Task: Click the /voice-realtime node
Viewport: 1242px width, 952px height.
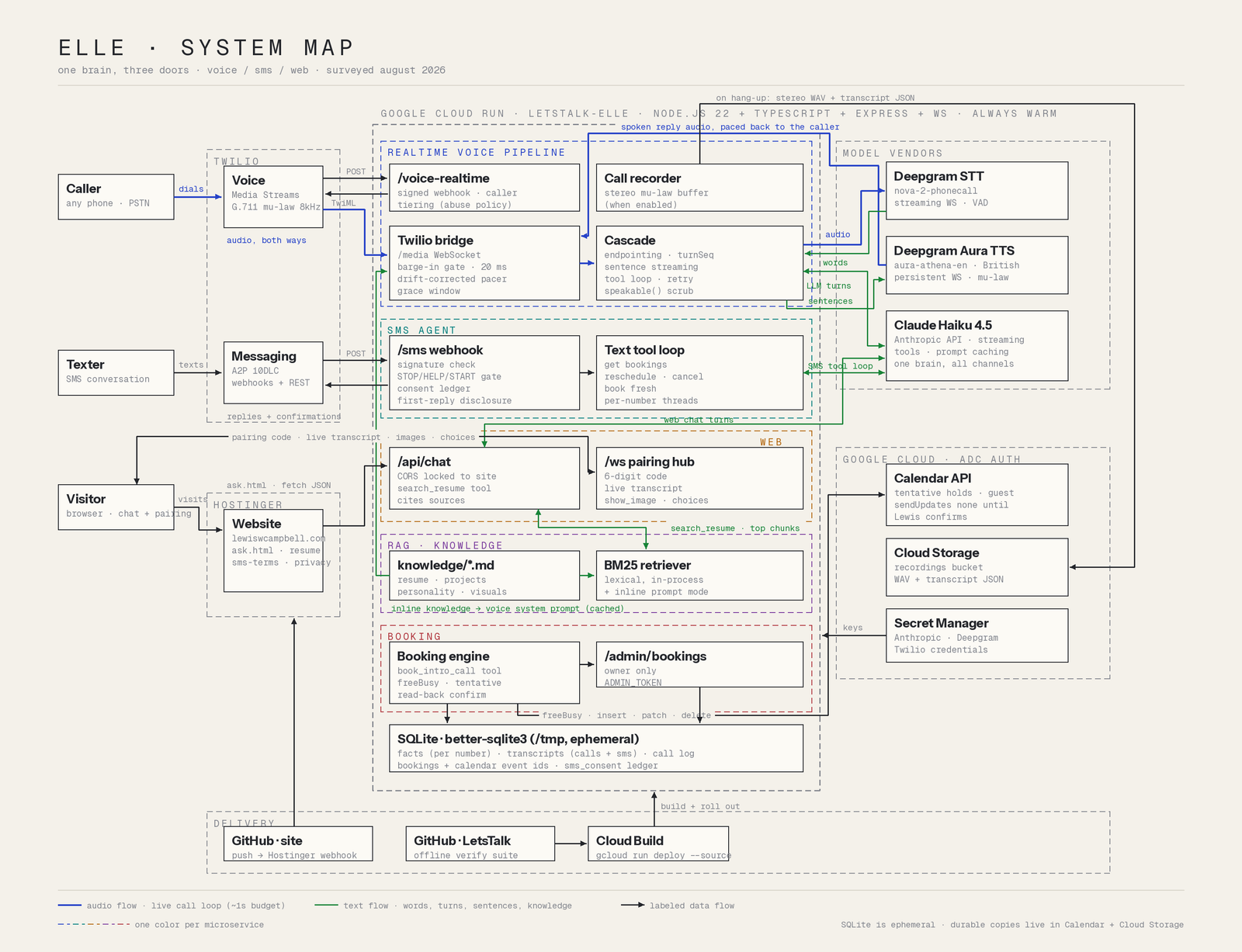Action: coord(484,188)
